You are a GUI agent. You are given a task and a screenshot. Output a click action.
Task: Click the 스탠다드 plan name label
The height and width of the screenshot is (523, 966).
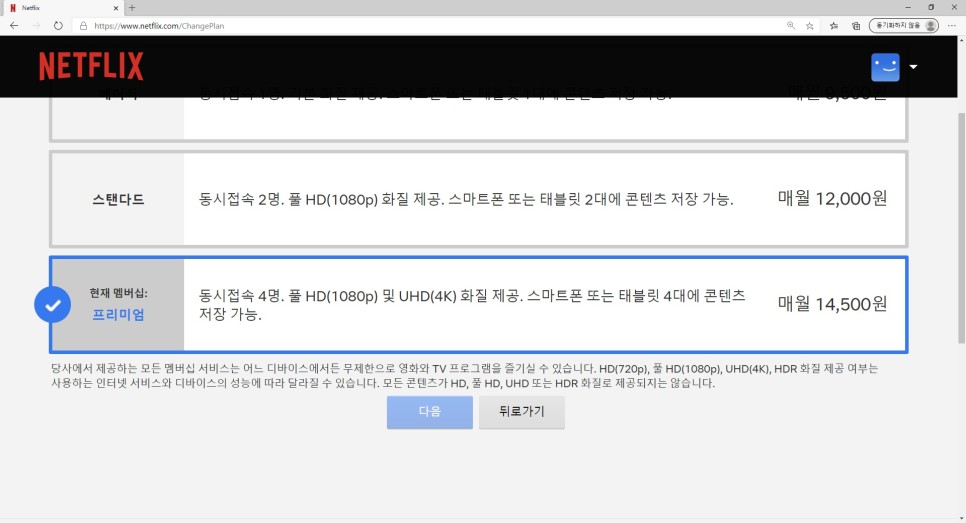[118, 199]
